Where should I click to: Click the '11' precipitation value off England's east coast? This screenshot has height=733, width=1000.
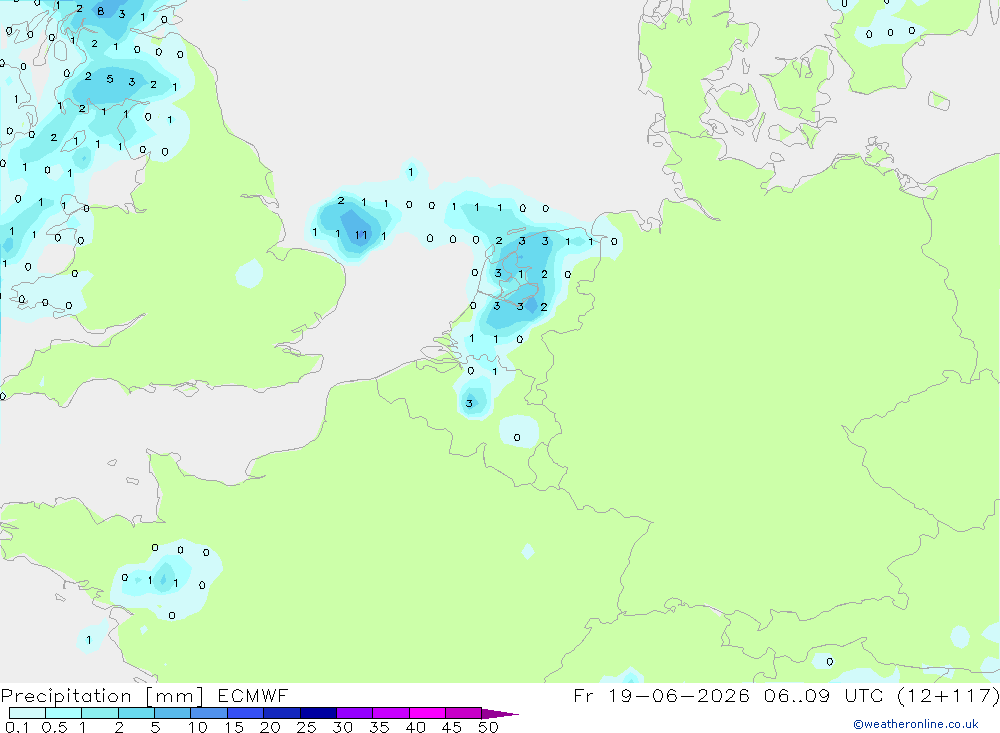(361, 235)
